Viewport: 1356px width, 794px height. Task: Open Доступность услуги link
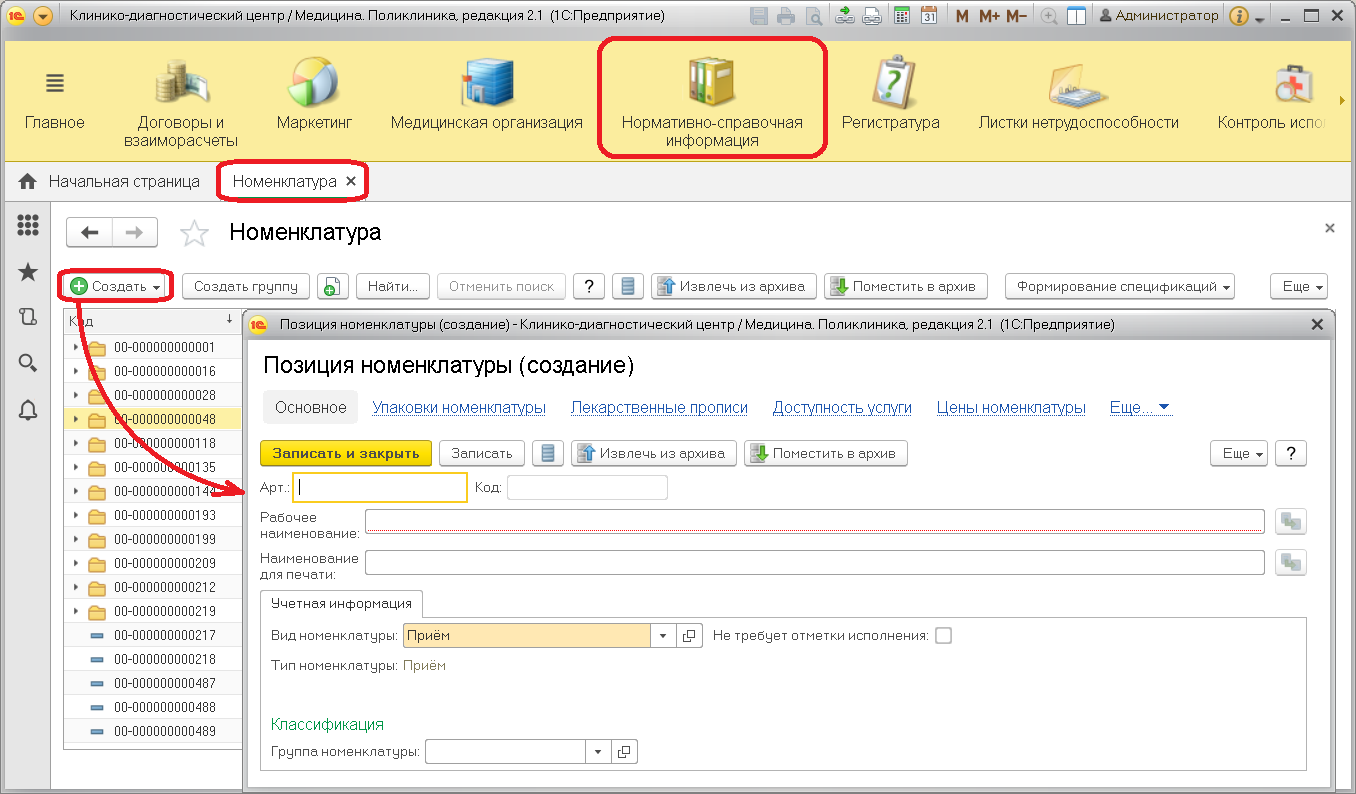click(842, 407)
